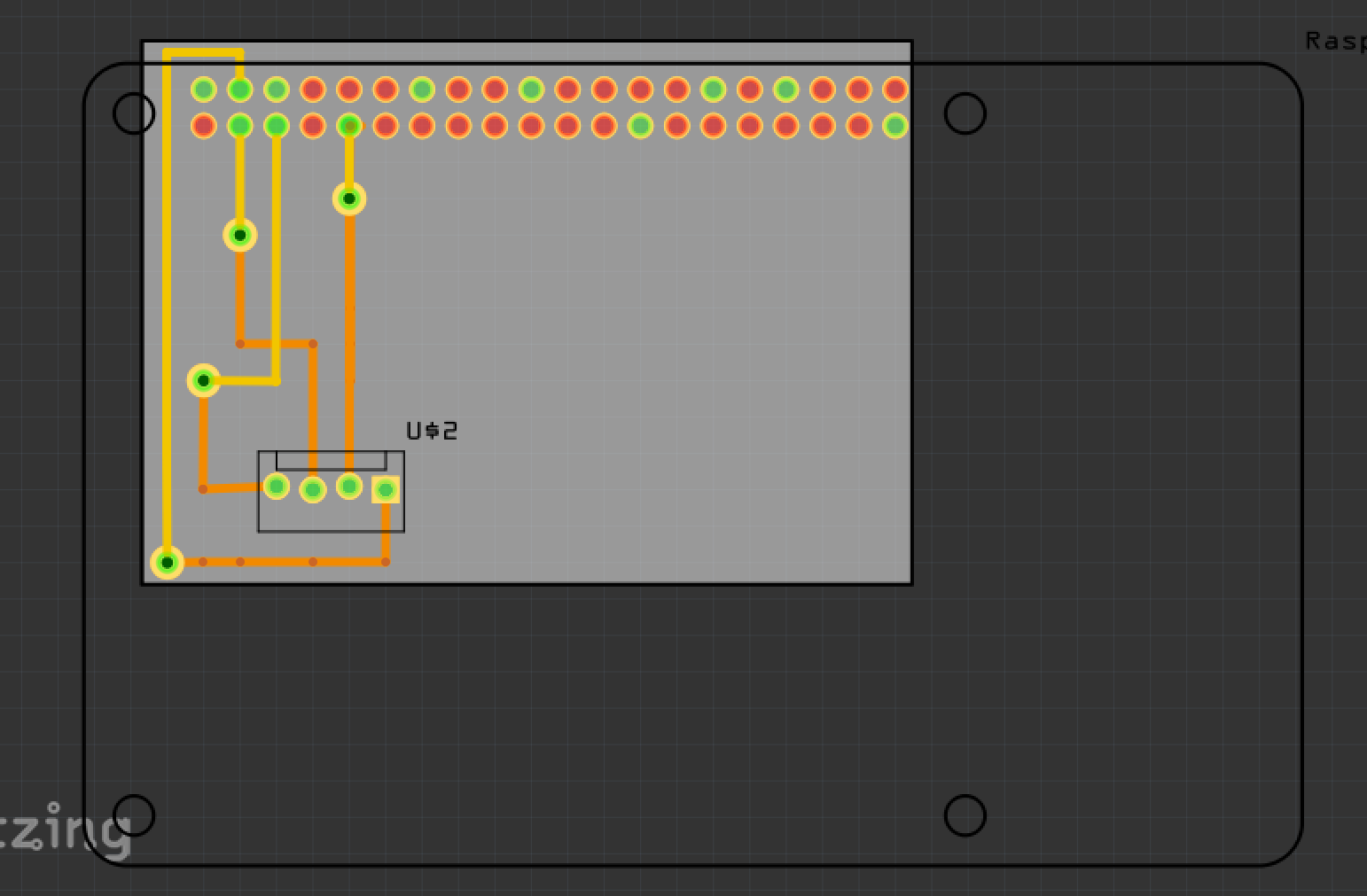1367x896 pixels.
Task: Select the orange trace along the board's bottom edge
Action: 277,562
